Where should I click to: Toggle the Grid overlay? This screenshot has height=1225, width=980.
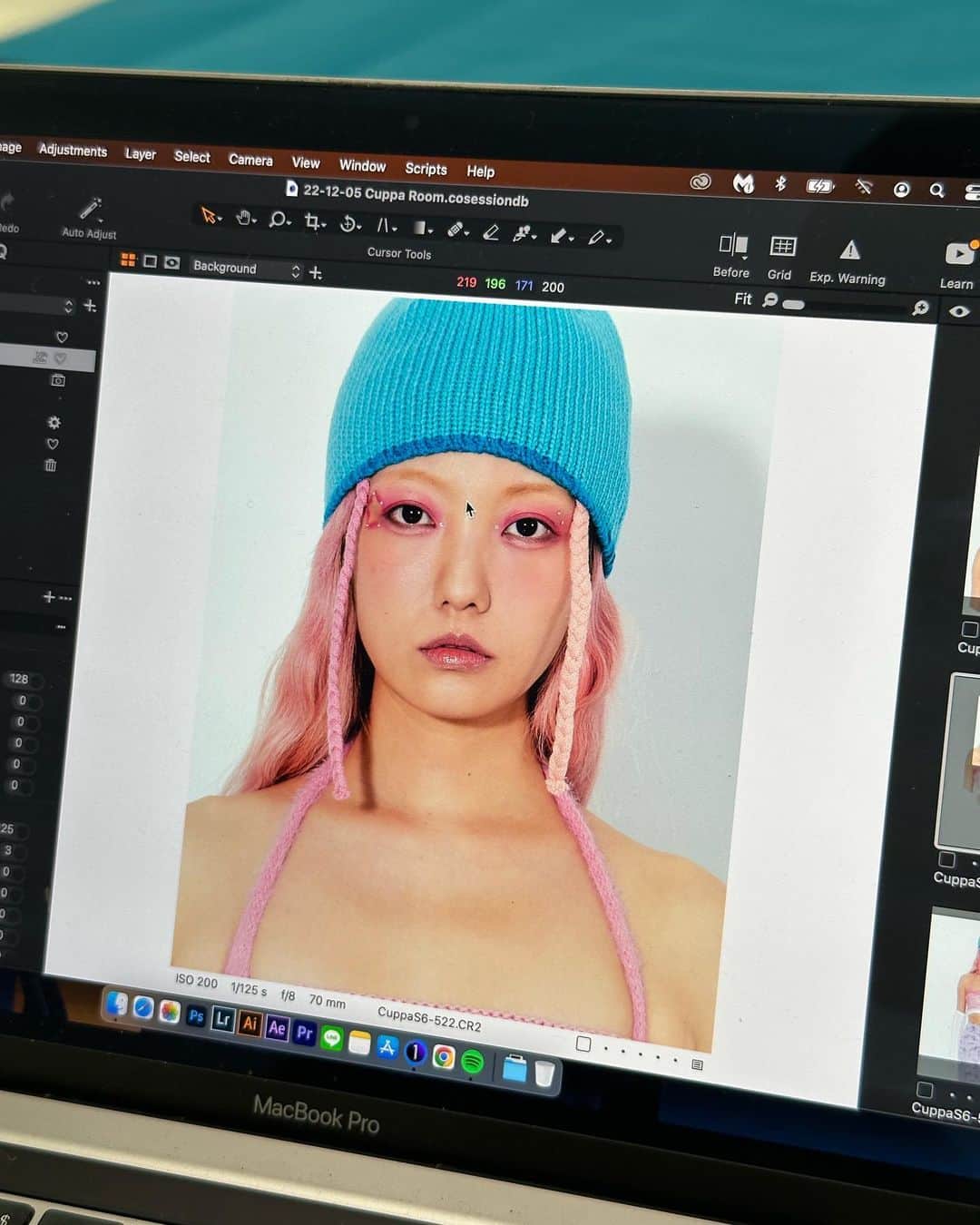(781, 258)
